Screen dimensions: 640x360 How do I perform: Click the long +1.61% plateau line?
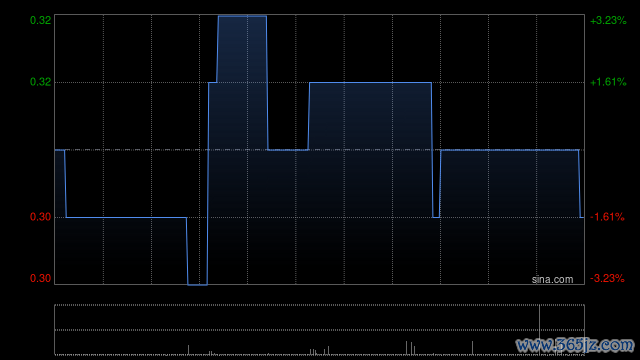click(370, 82)
